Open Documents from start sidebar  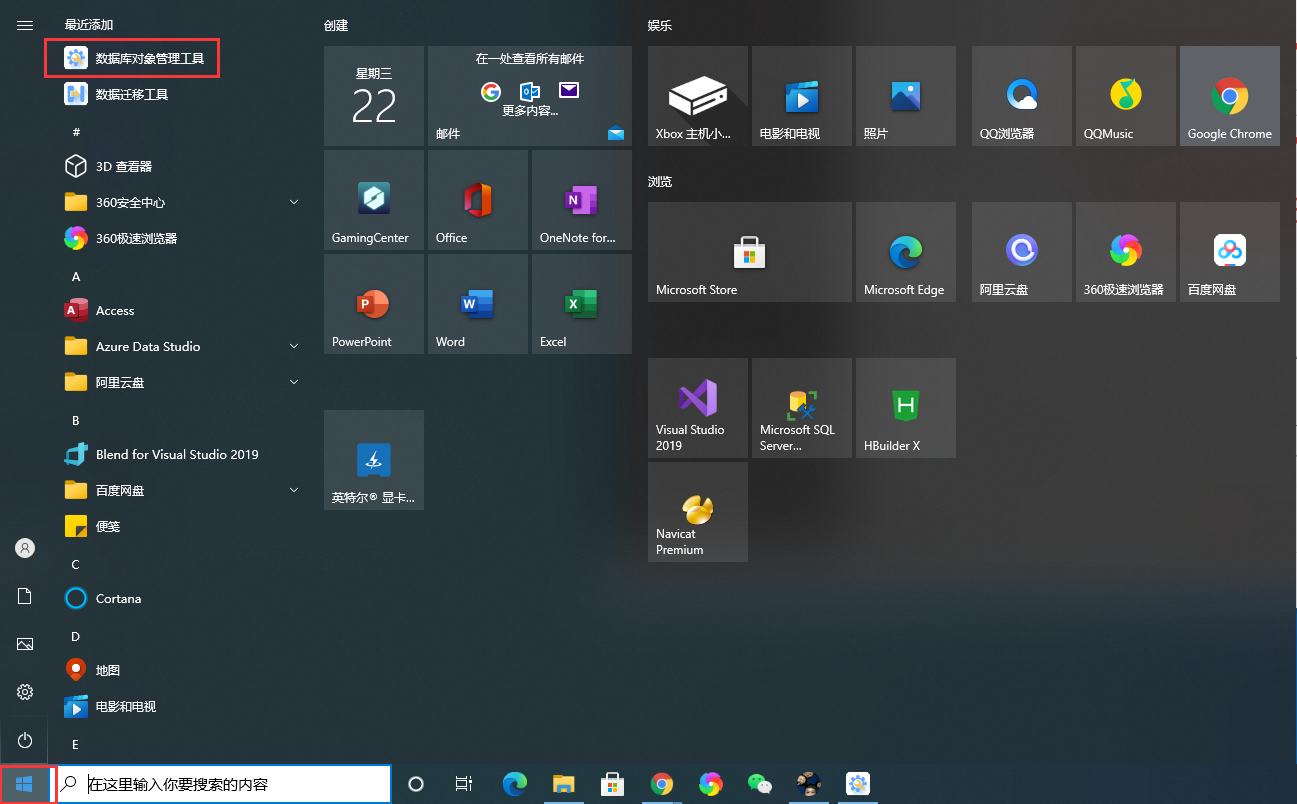click(25, 596)
